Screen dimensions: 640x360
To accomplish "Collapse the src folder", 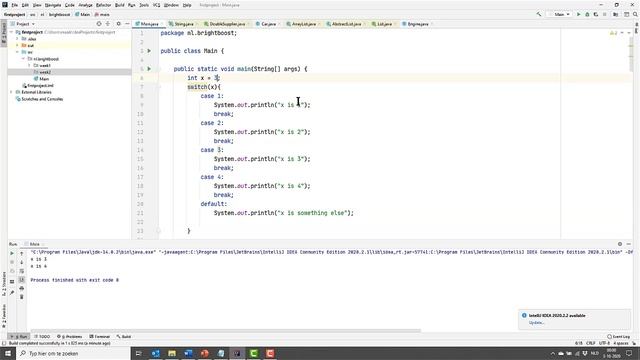I will pos(18,52).
